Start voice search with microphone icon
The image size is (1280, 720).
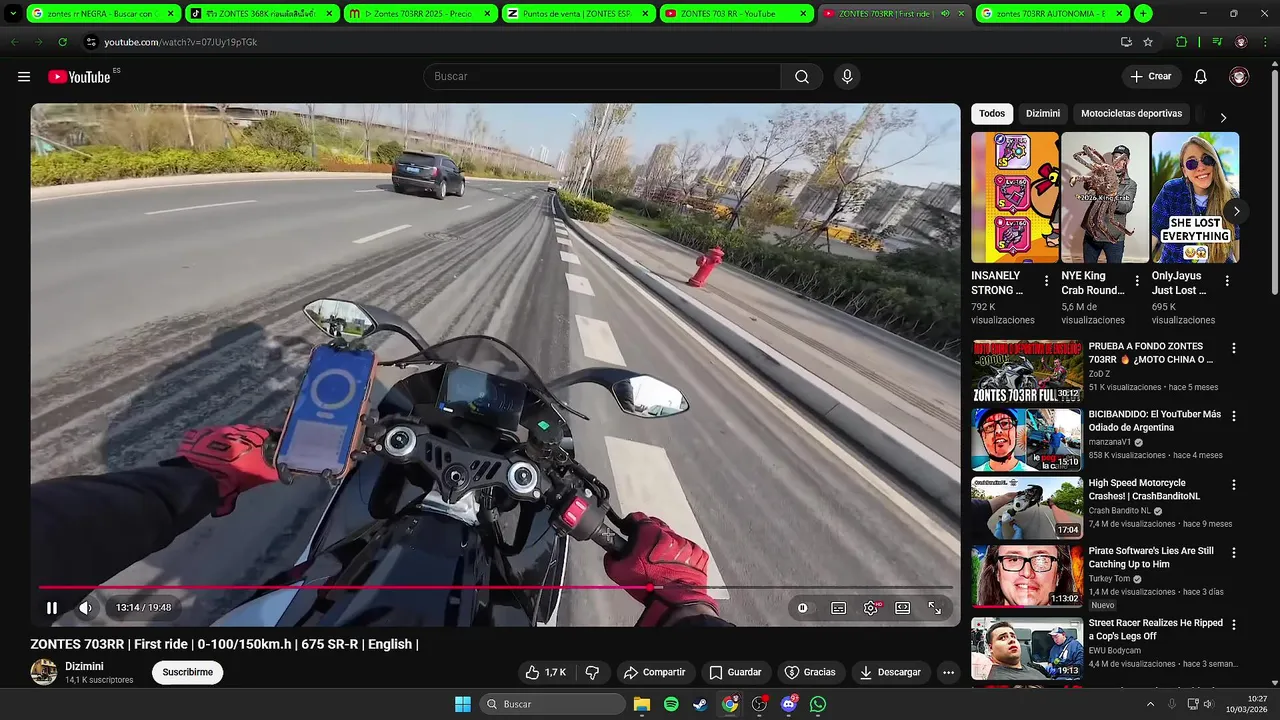(x=847, y=77)
